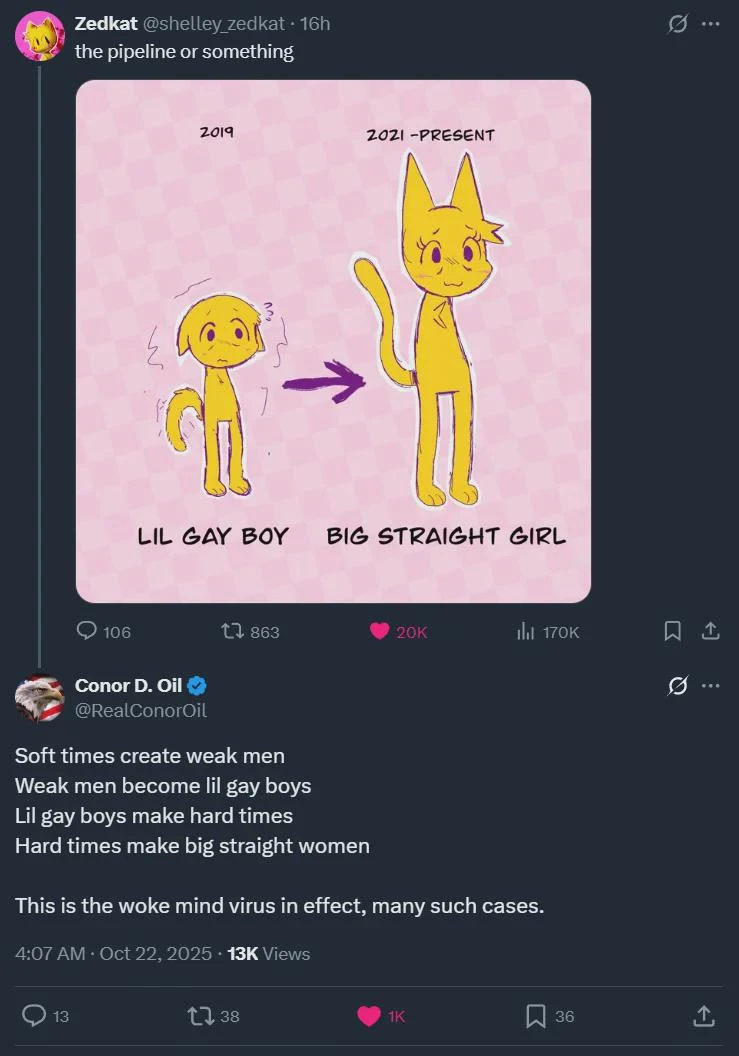Unlike Conor D. Oil's post with 1K likes
Screen dimensions: 739x1056
[369, 1016]
